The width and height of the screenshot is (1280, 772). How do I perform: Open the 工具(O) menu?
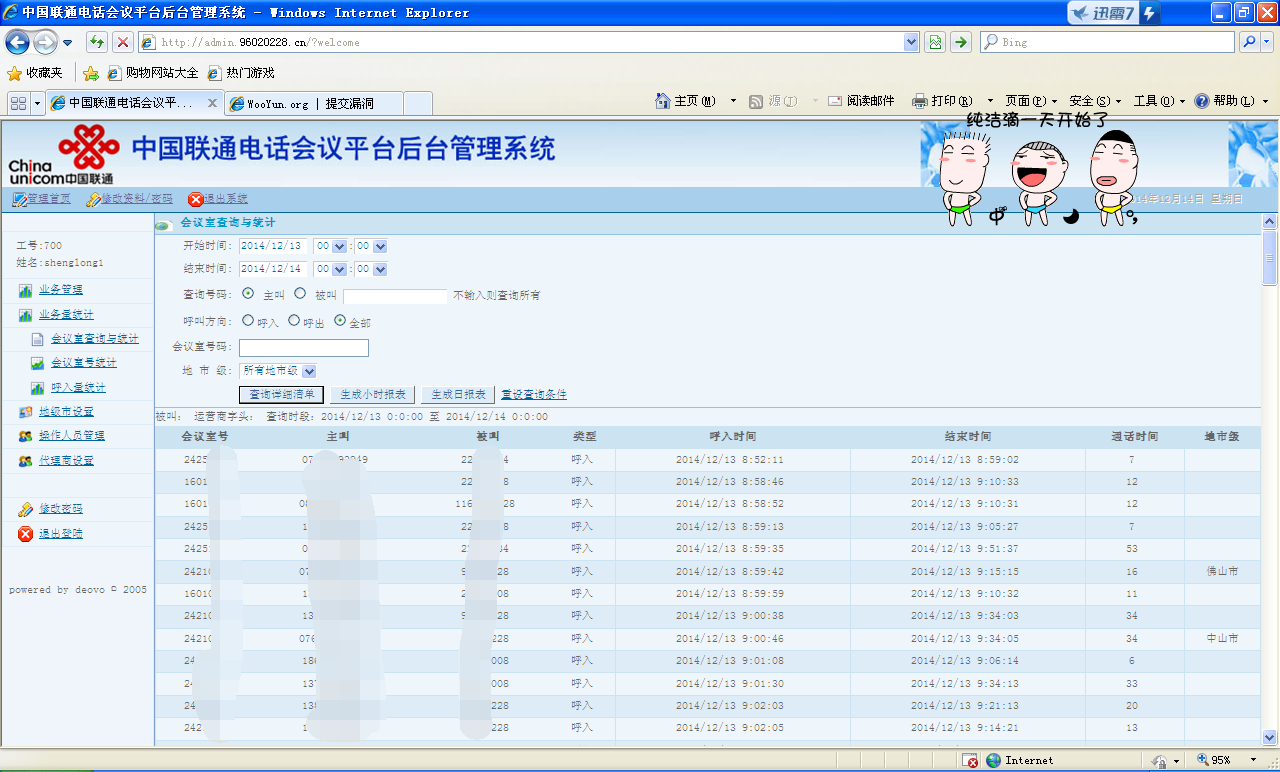(1159, 101)
